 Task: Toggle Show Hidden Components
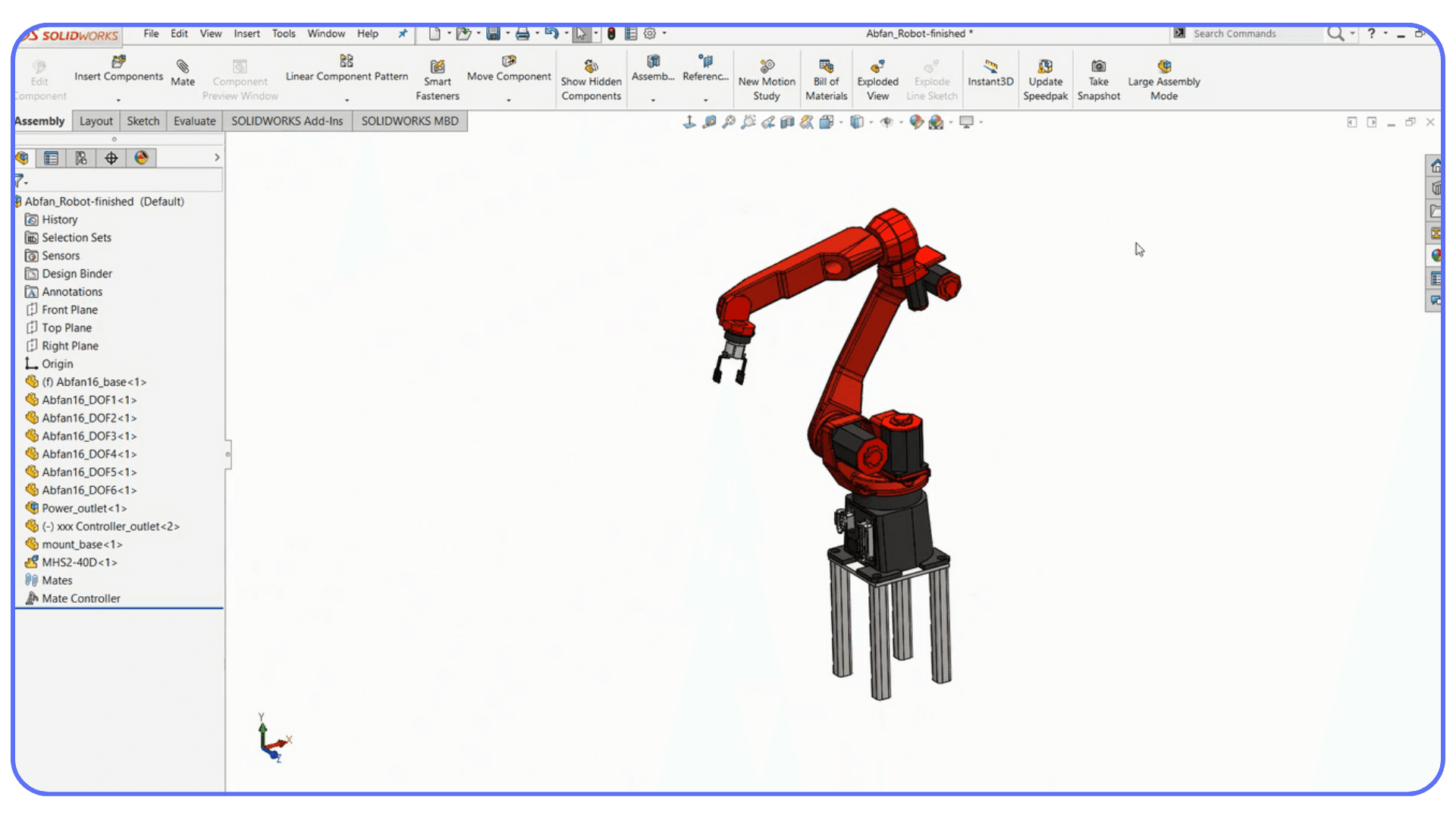click(x=591, y=78)
